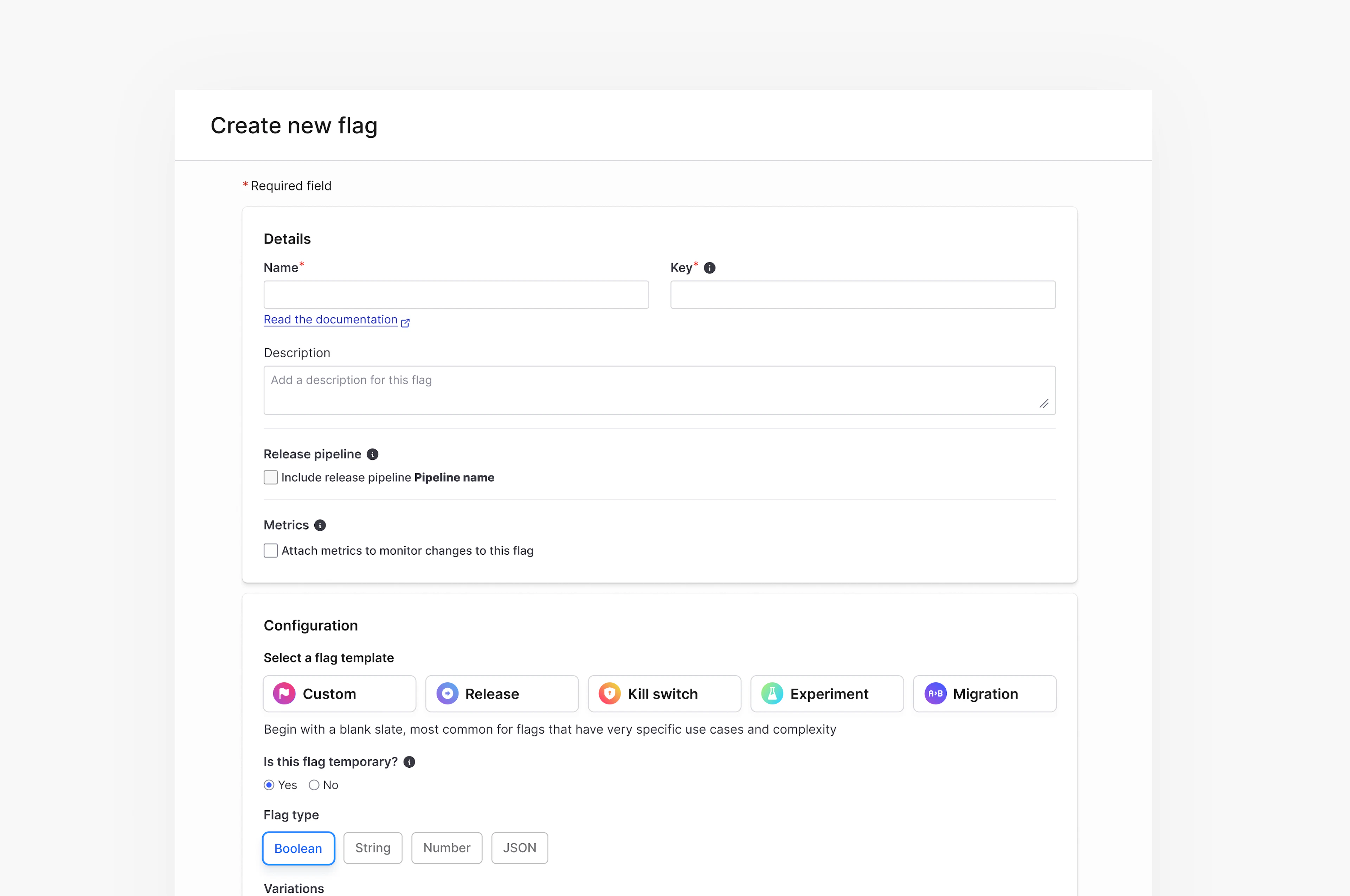
Task: Click the description text area
Action: click(657, 390)
